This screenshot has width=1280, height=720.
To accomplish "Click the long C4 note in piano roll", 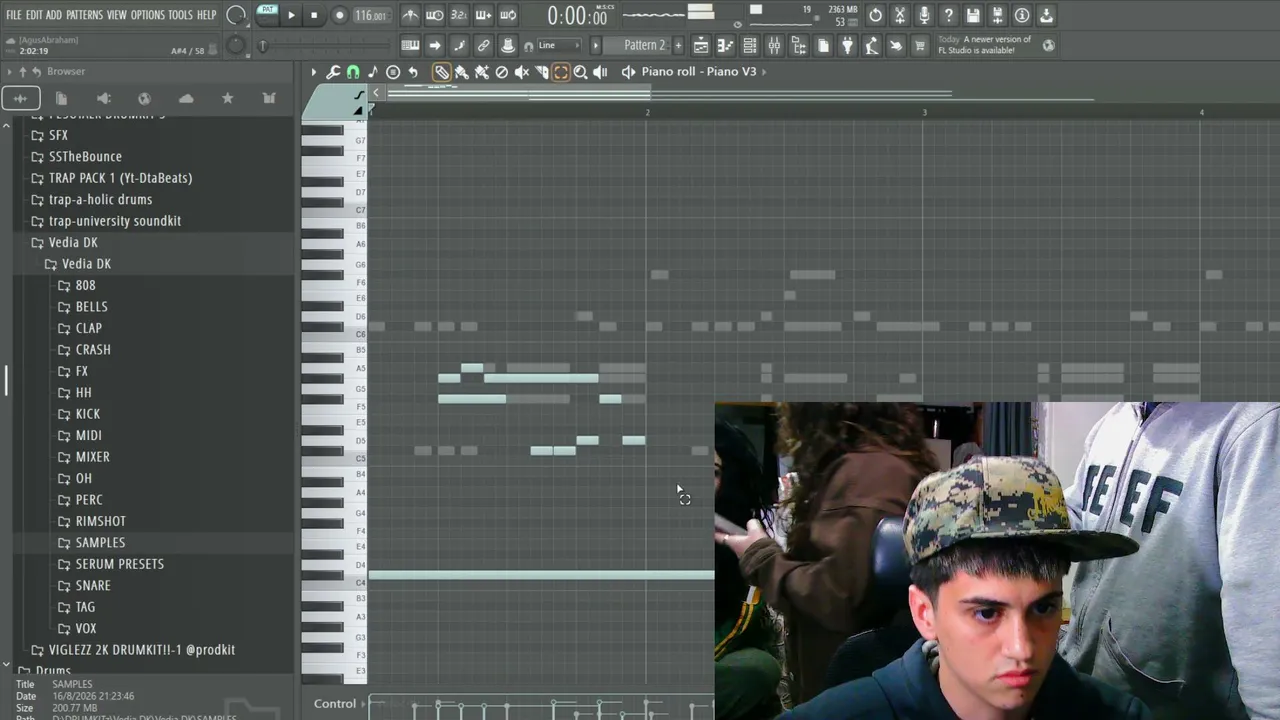I will click(x=541, y=575).
